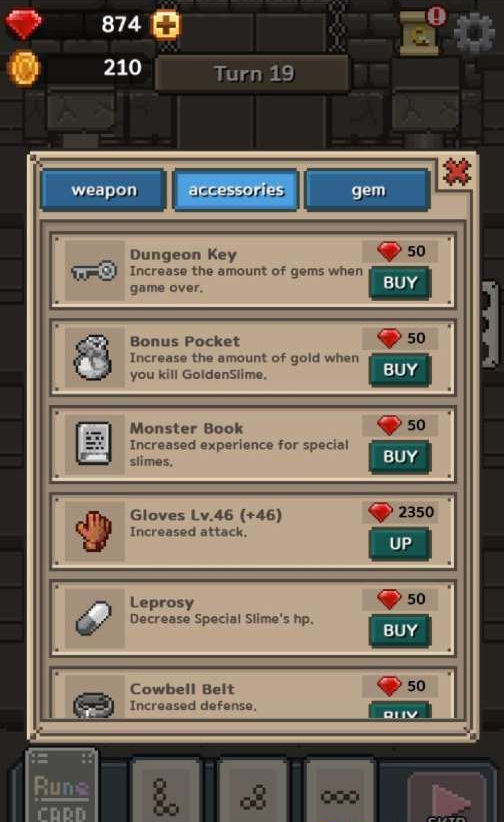The width and height of the screenshot is (504, 822).
Task: Switch to the gem tab
Action: point(368,190)
